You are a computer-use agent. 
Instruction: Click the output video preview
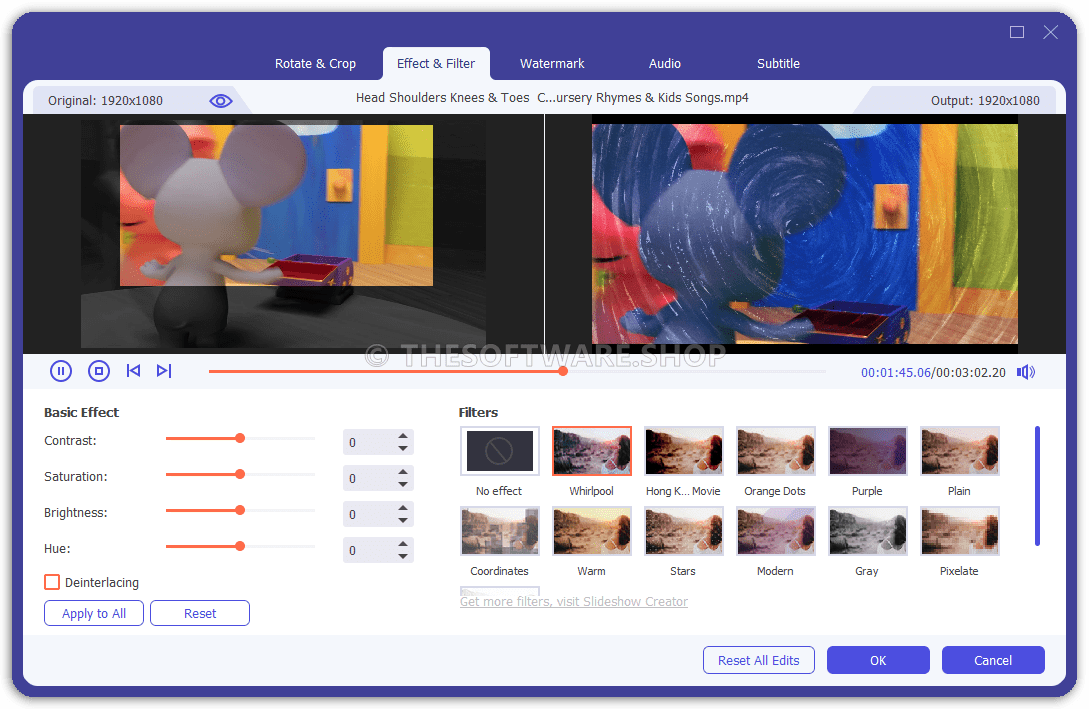click(x=804, y=233)
